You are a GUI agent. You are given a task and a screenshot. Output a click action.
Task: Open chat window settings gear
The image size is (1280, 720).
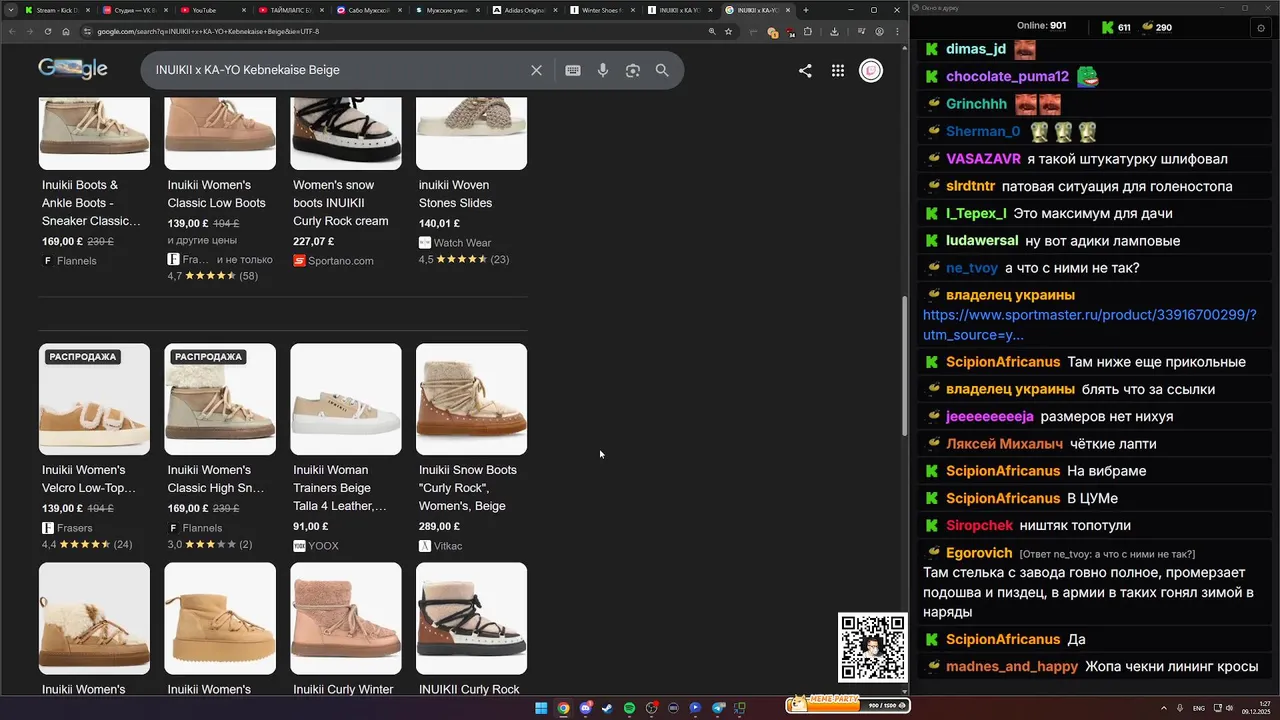pyautogui.click(x=1261, y=27)
